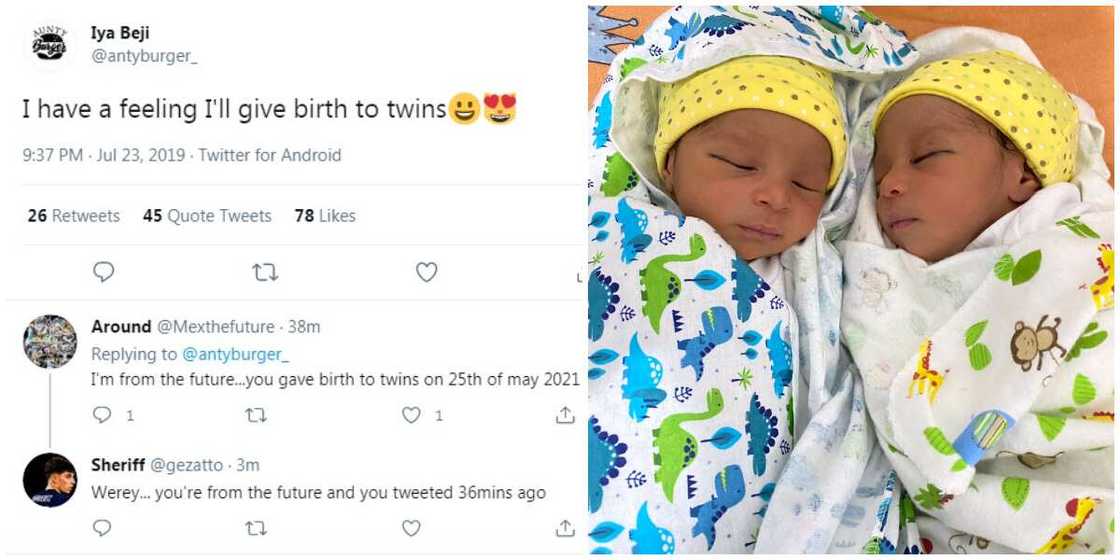
Task: Like Around's reply with the heart icon
Action: coord(411,414)
